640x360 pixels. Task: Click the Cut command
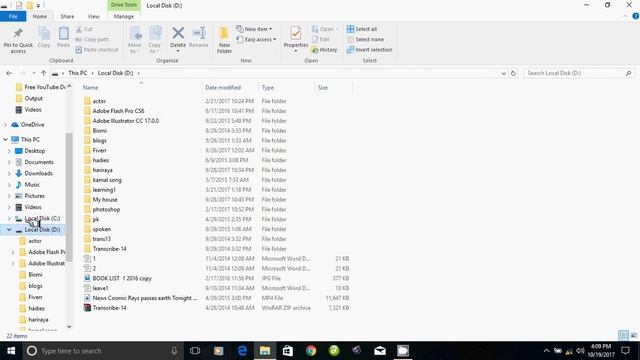(x=84, y=29)
